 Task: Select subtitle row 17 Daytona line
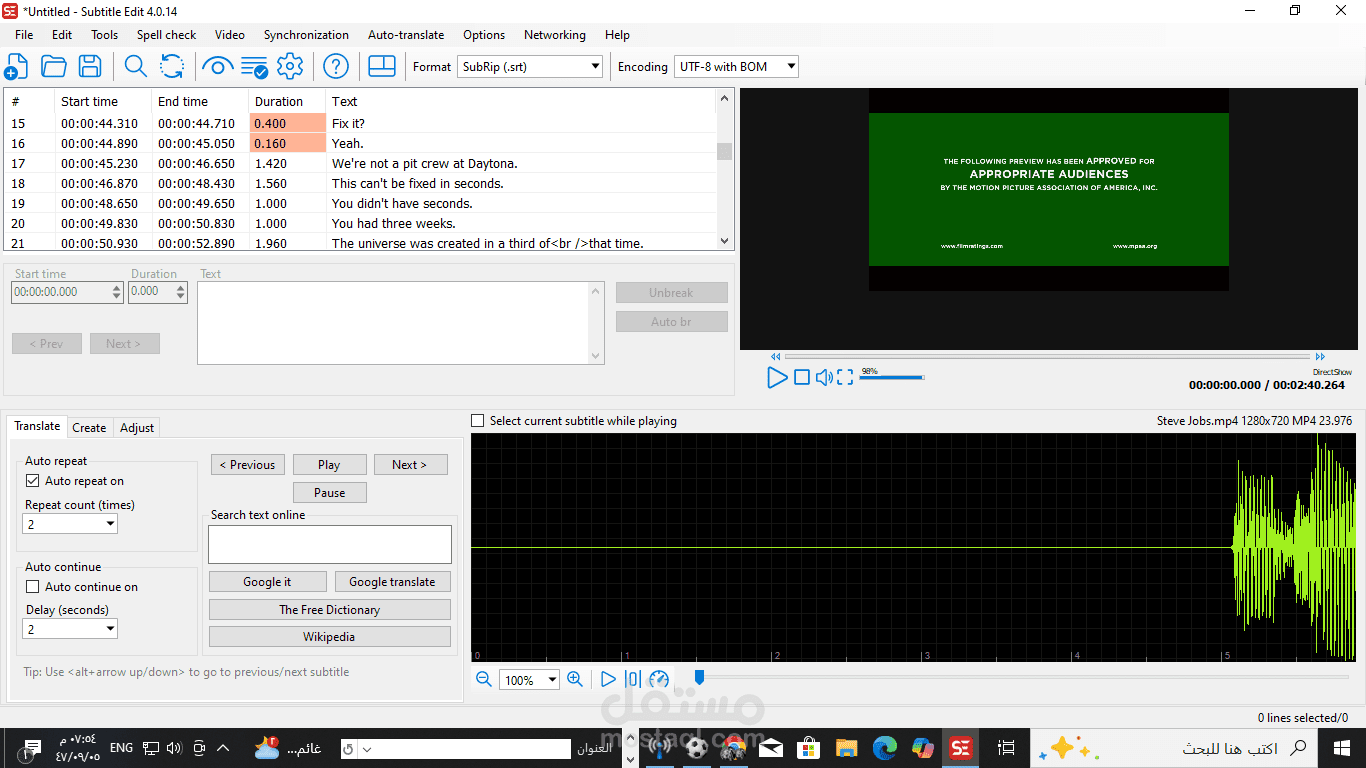(x=361, y=163)
